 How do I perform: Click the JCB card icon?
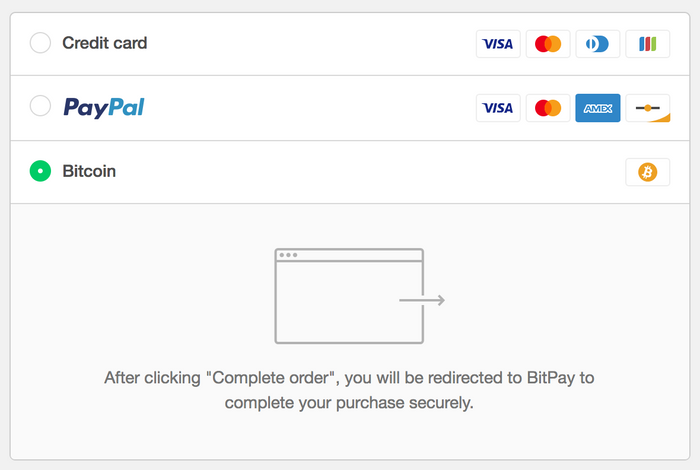(648, 44)
